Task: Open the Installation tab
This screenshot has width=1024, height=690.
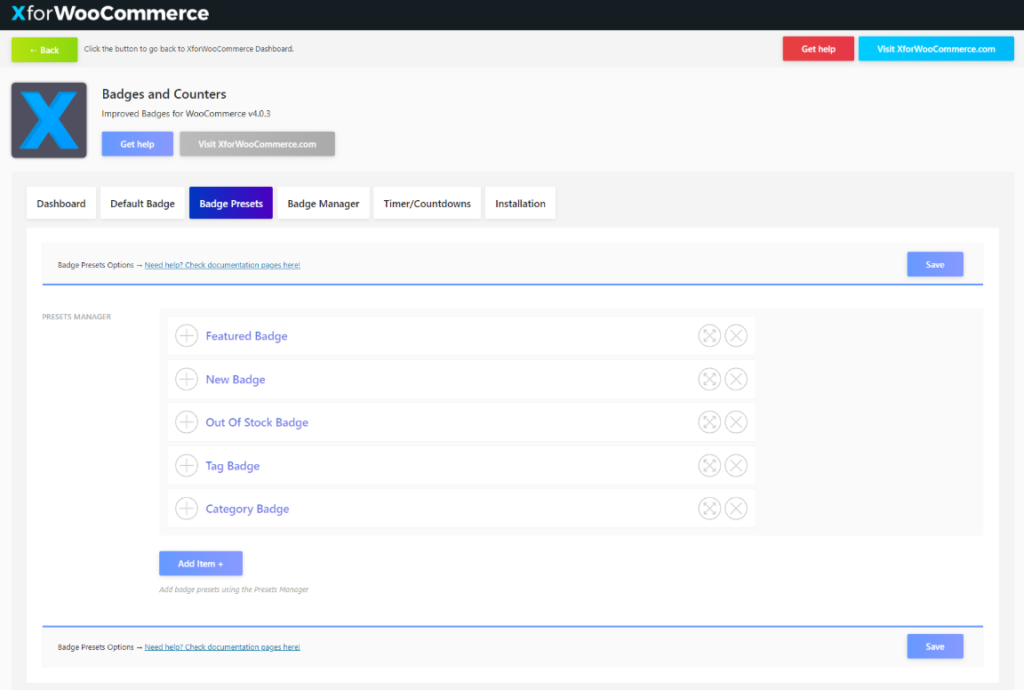Action: pyautogui.click(x=520, y=203)
